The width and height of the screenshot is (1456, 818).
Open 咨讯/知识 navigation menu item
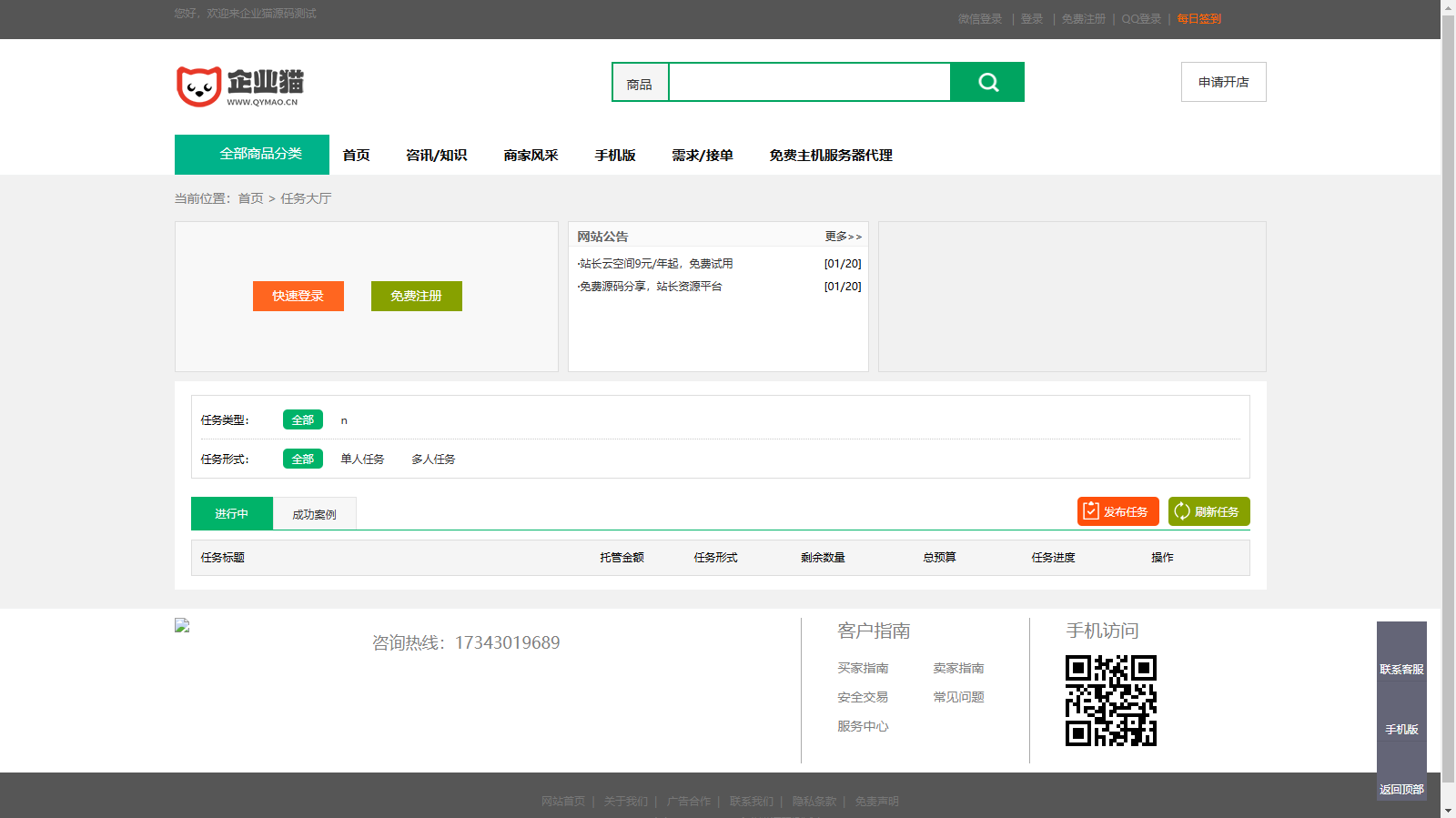[x=436, y=156]
